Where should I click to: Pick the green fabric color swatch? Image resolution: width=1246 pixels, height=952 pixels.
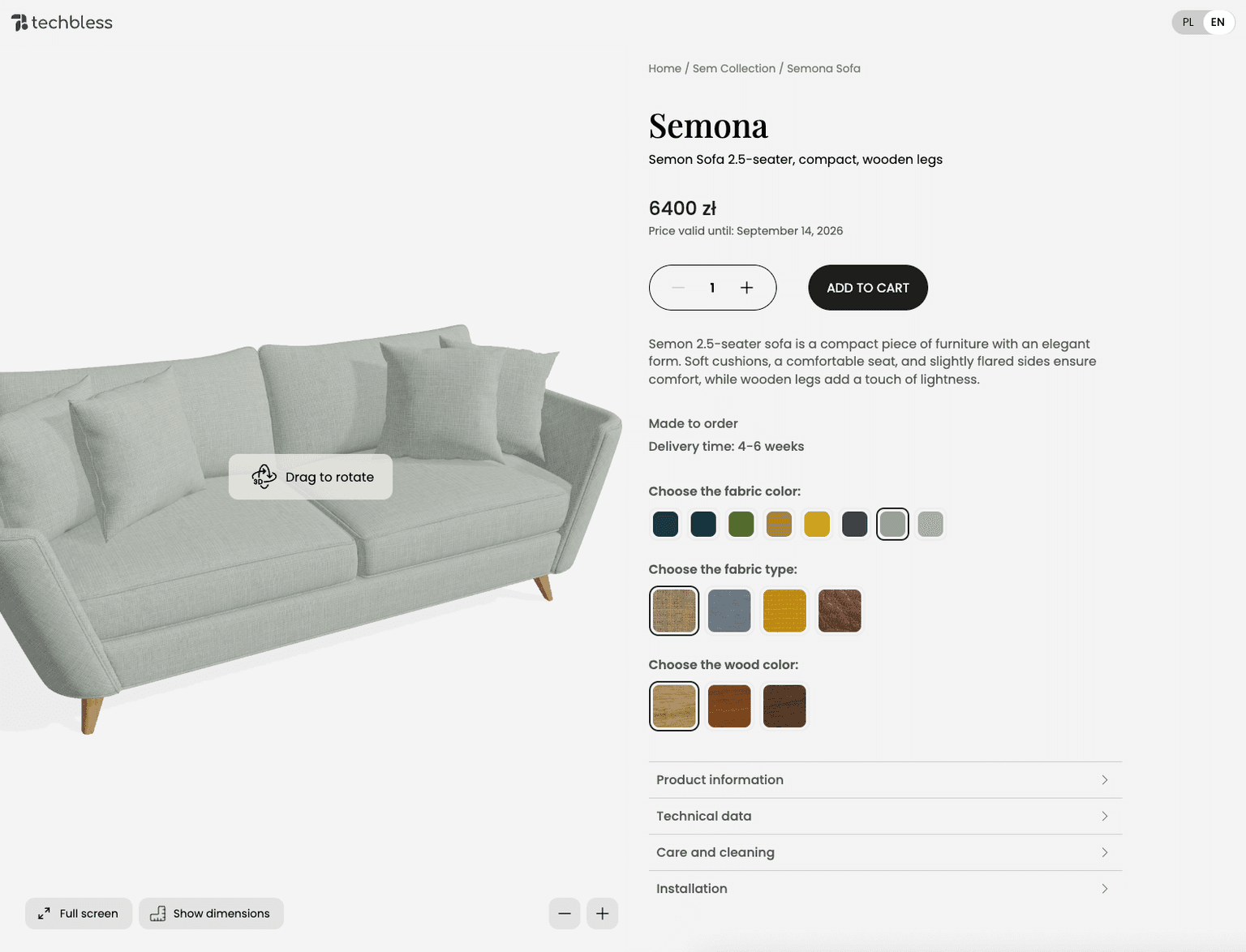pos(741,524)
